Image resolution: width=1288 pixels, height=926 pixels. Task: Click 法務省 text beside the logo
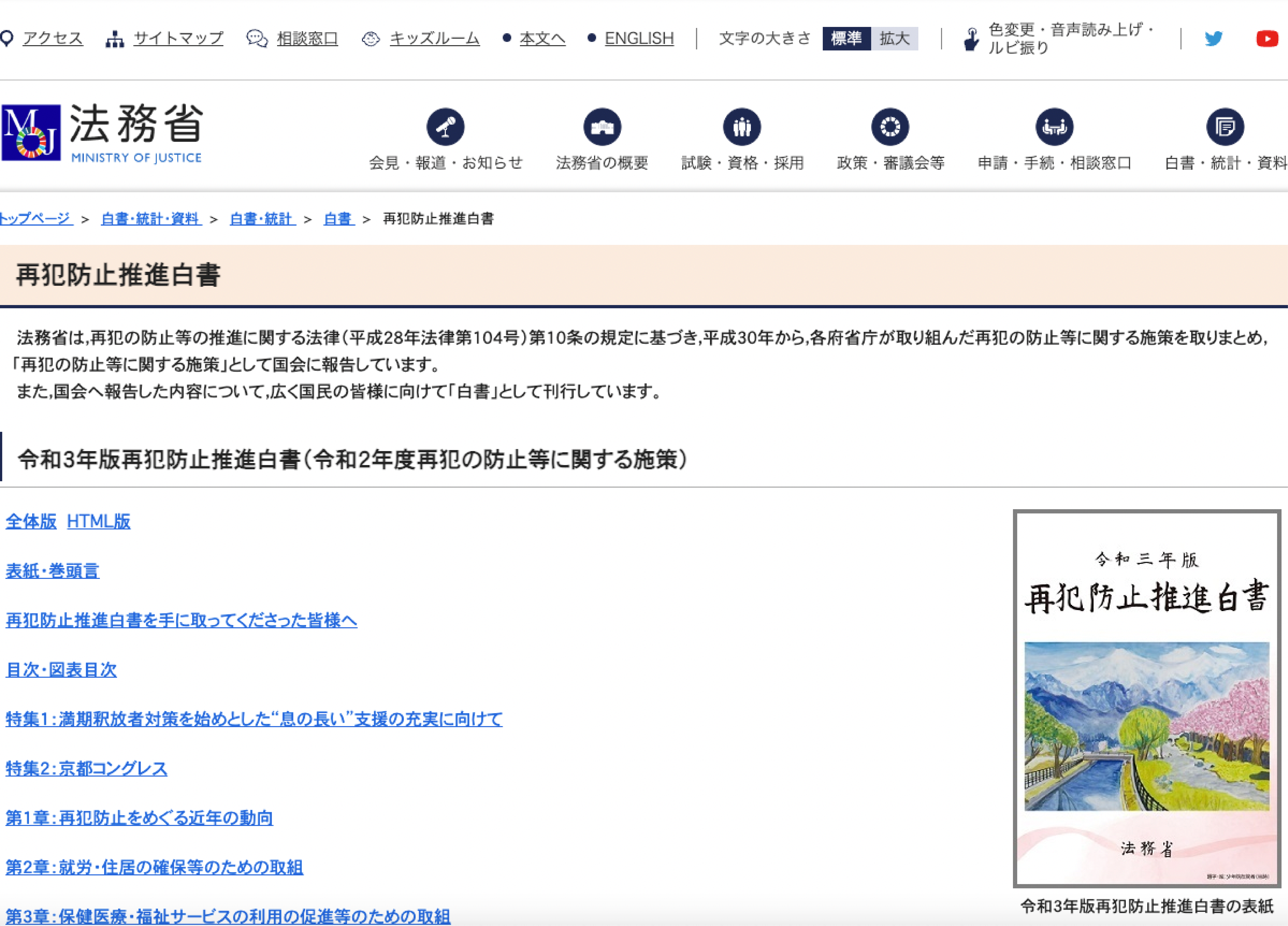[x=136, y=123]
